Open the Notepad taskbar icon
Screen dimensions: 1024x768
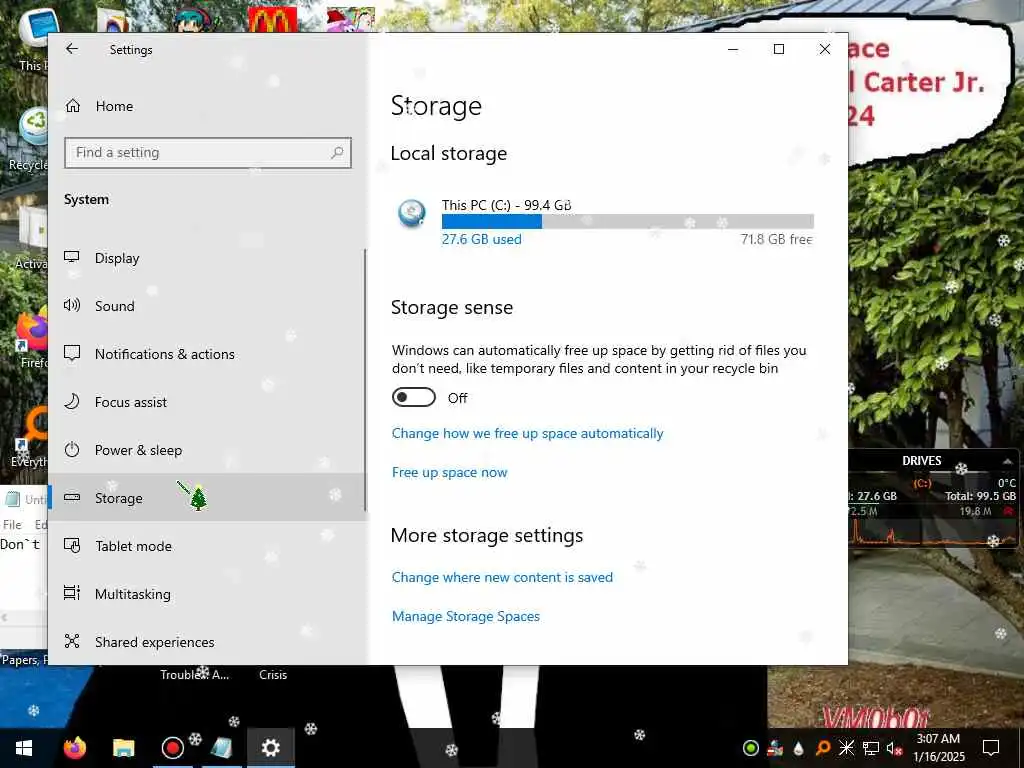(221, 748)
